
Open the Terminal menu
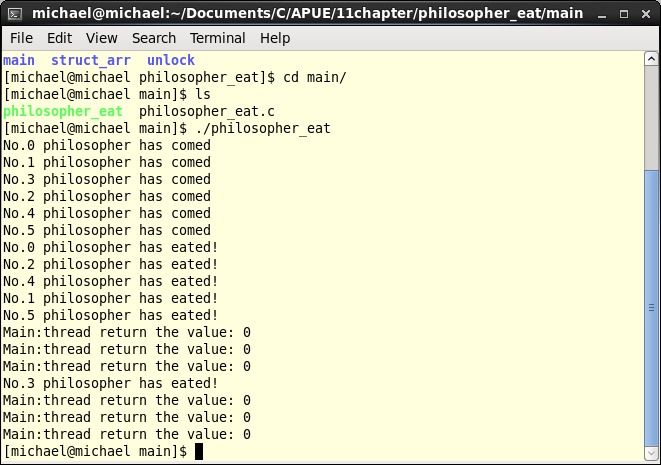218,38
